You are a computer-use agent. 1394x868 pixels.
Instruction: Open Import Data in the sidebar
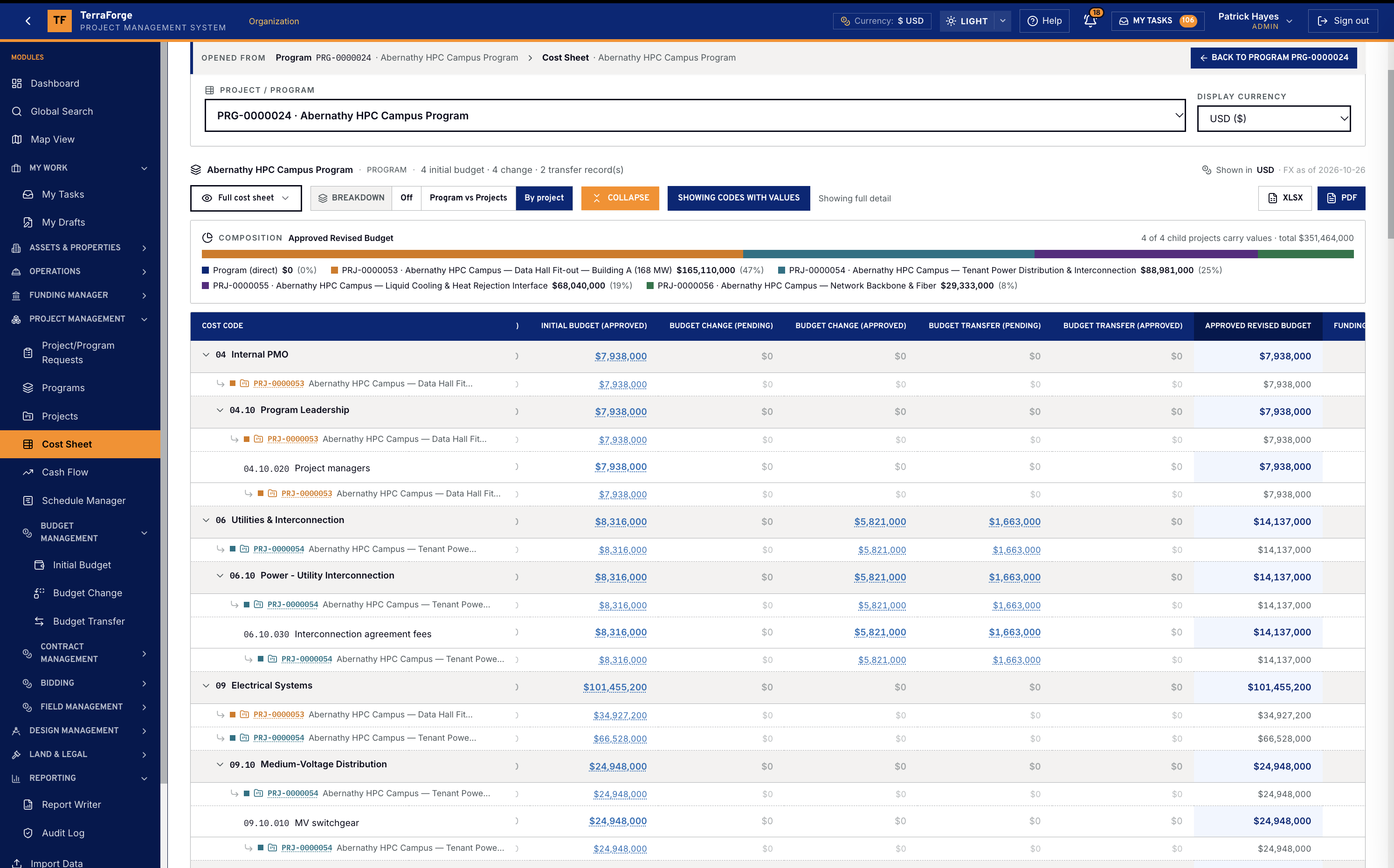80,862
